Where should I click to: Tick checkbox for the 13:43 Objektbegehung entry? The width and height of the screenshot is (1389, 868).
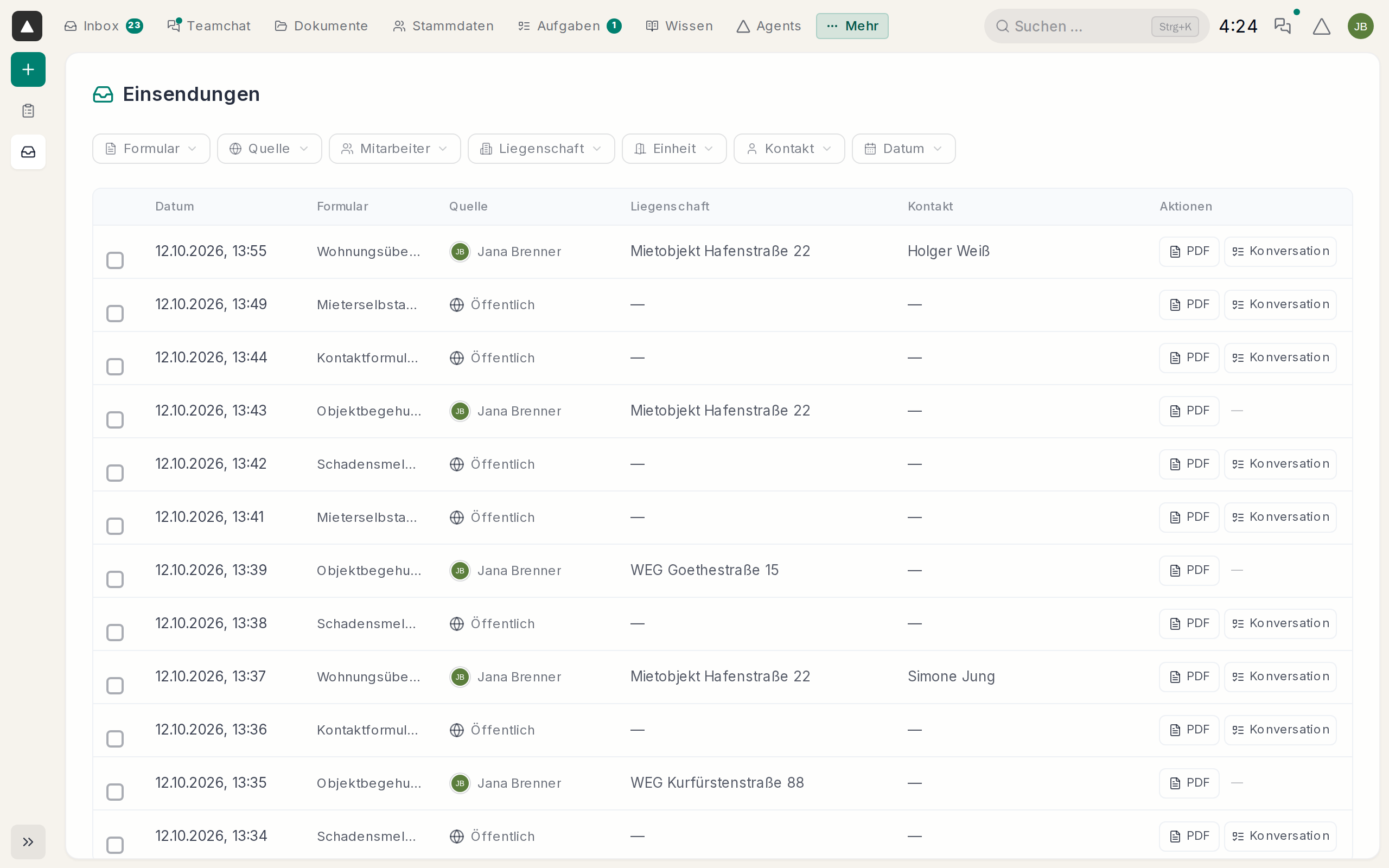[115, 420]
